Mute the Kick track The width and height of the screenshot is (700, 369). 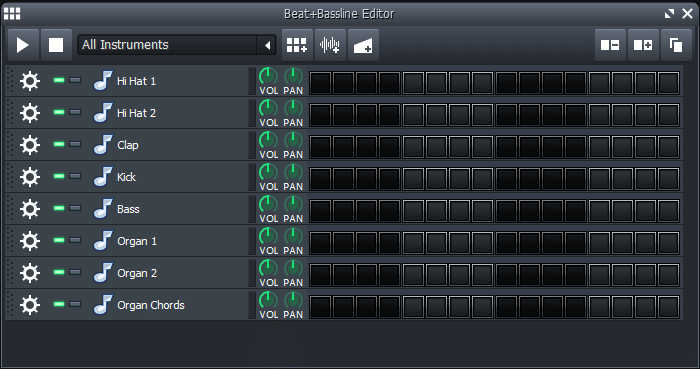tap(59, 176)
